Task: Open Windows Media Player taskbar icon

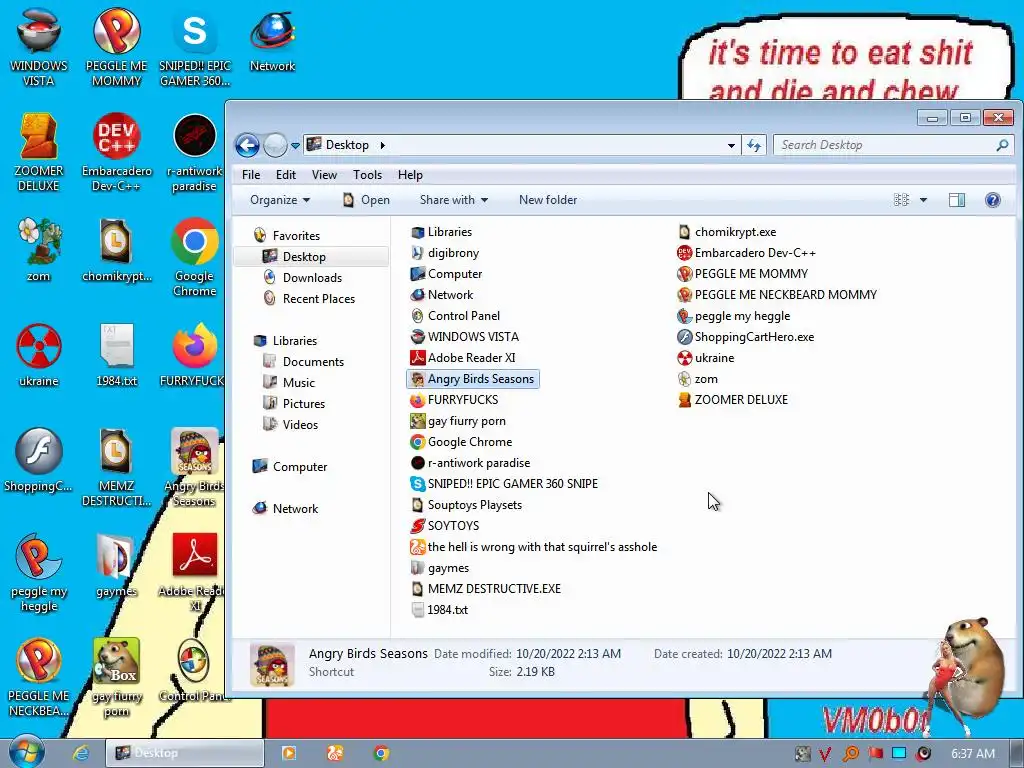Action: pos(289,753)
